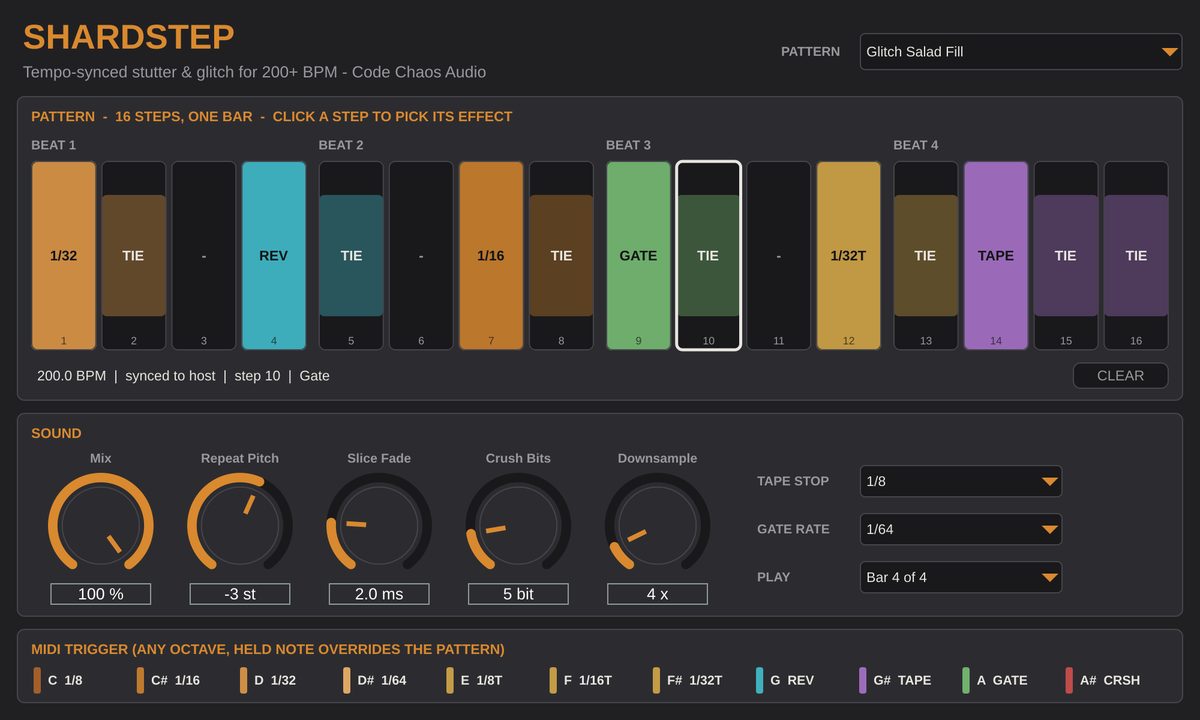This screenshot has width=1200, height=720.
Task: Click the CLEAR pattern button
Action: pyautogui.click(x=1120, y=376)
